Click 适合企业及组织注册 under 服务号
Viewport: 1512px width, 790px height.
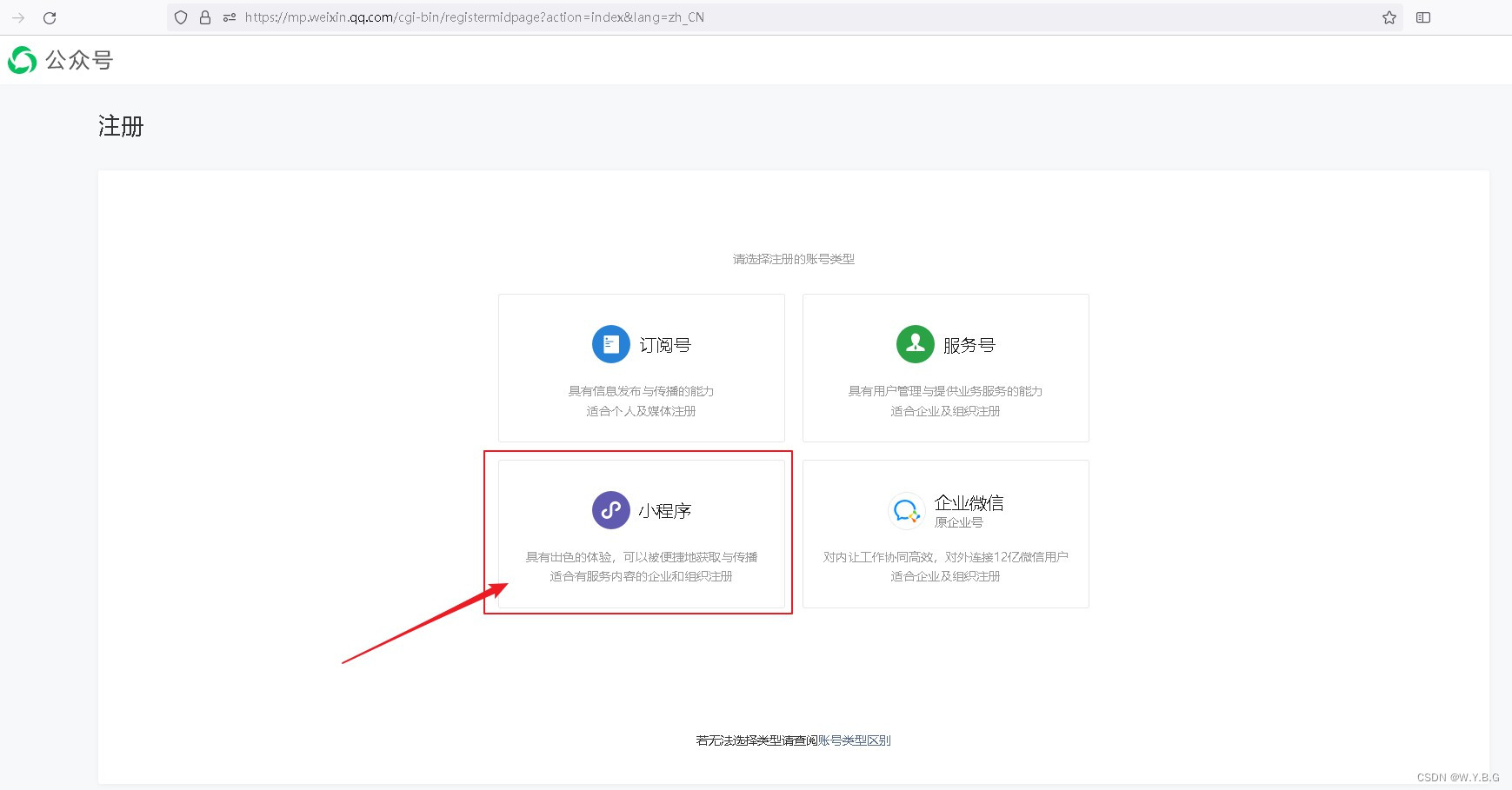click(946, 411)
